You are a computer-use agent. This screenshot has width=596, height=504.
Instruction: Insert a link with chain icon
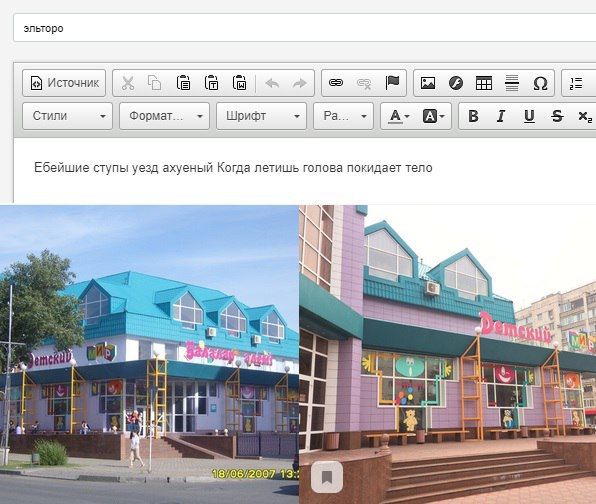(x=336, y=83)
